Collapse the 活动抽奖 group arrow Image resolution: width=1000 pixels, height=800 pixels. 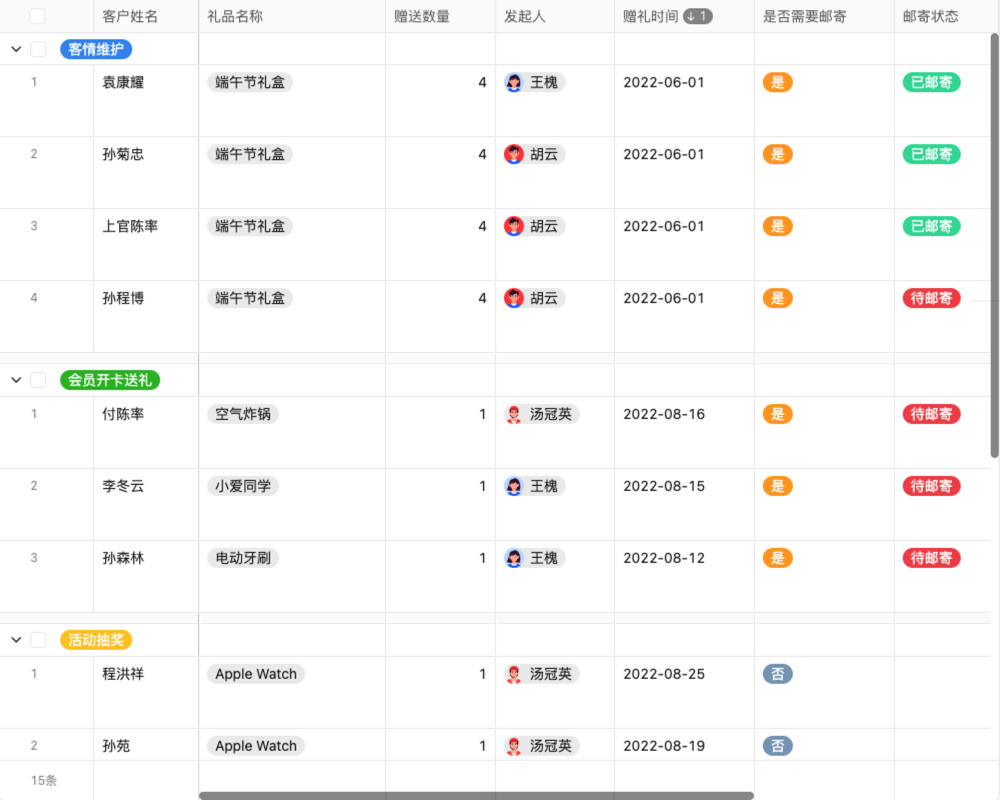(x=15, y=639)
